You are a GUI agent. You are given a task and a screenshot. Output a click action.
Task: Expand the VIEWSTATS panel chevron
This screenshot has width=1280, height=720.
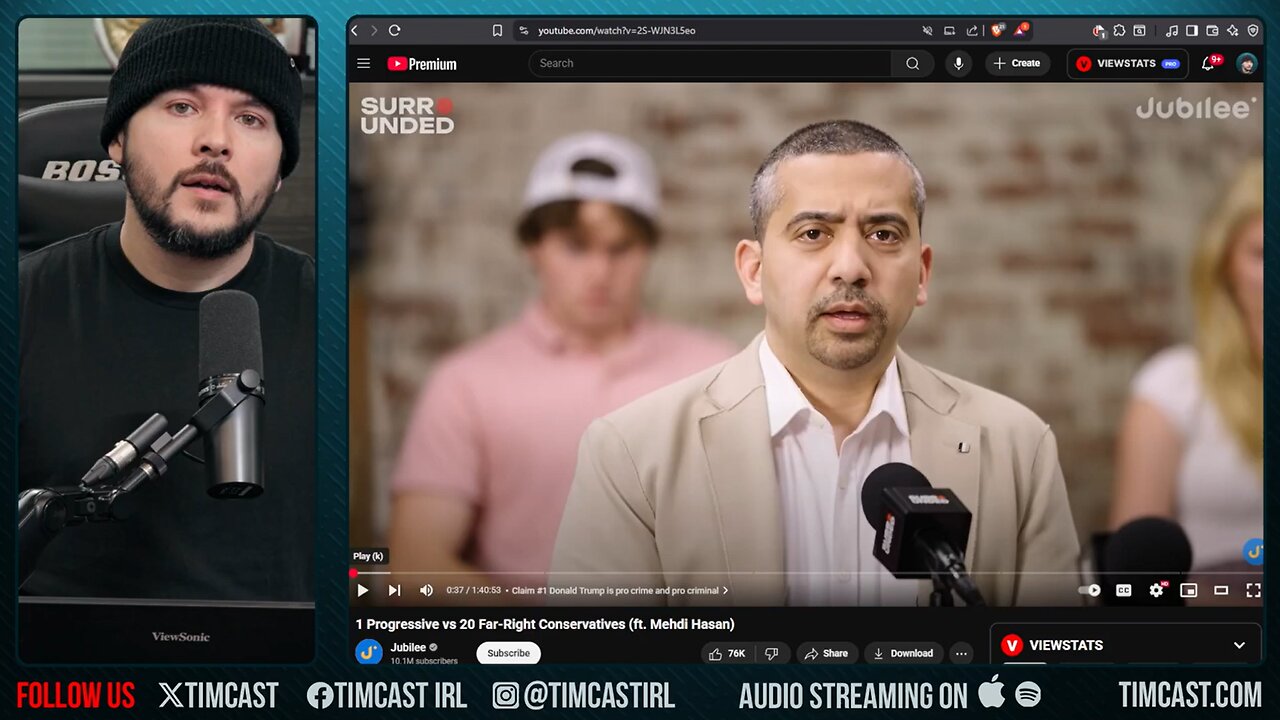1239,645
